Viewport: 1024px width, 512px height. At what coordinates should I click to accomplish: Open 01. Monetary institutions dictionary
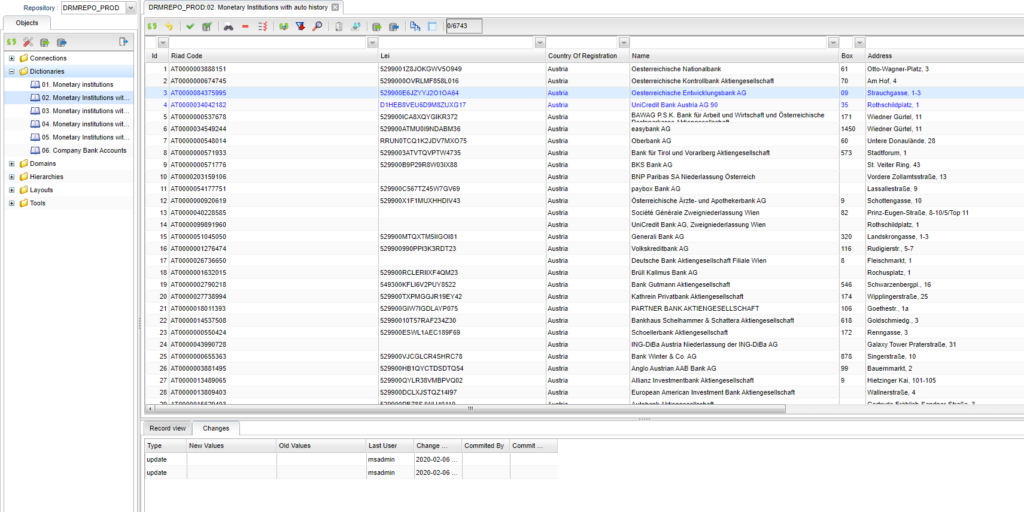pyautogui.click(x=78, y=85)
